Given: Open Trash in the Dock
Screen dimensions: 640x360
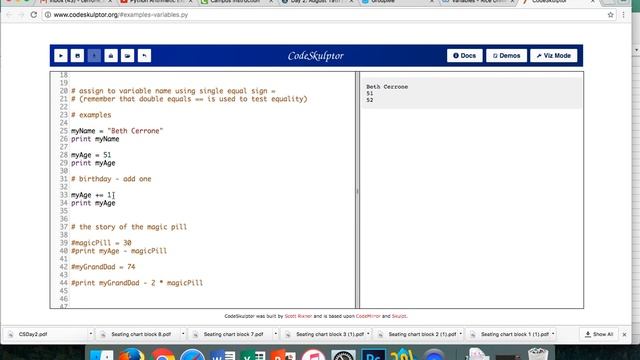Looking at the screenshot, I should [x=538, y=354].
